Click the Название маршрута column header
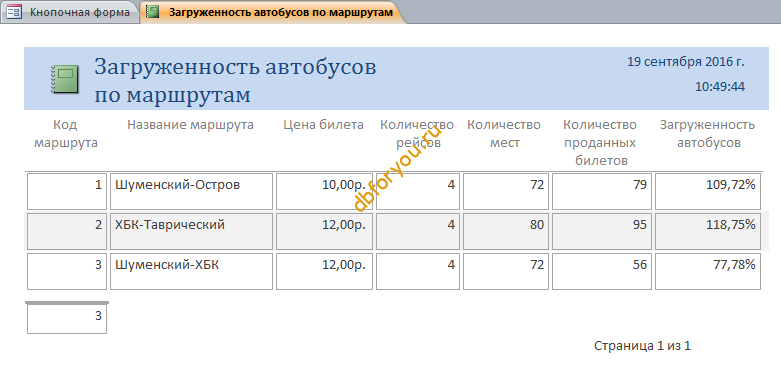This screenshot has width=781, height=369. 190,125
